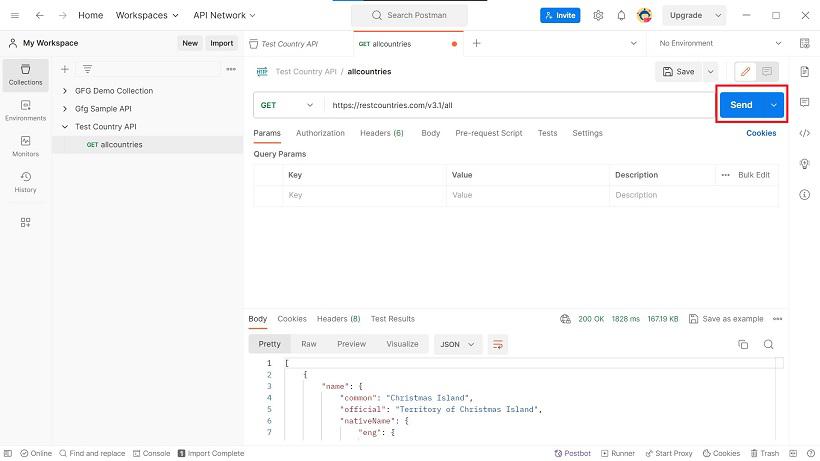820x461 pixels.
Task: Switch to the Authorization tab
Action: (x=320, y=133)
